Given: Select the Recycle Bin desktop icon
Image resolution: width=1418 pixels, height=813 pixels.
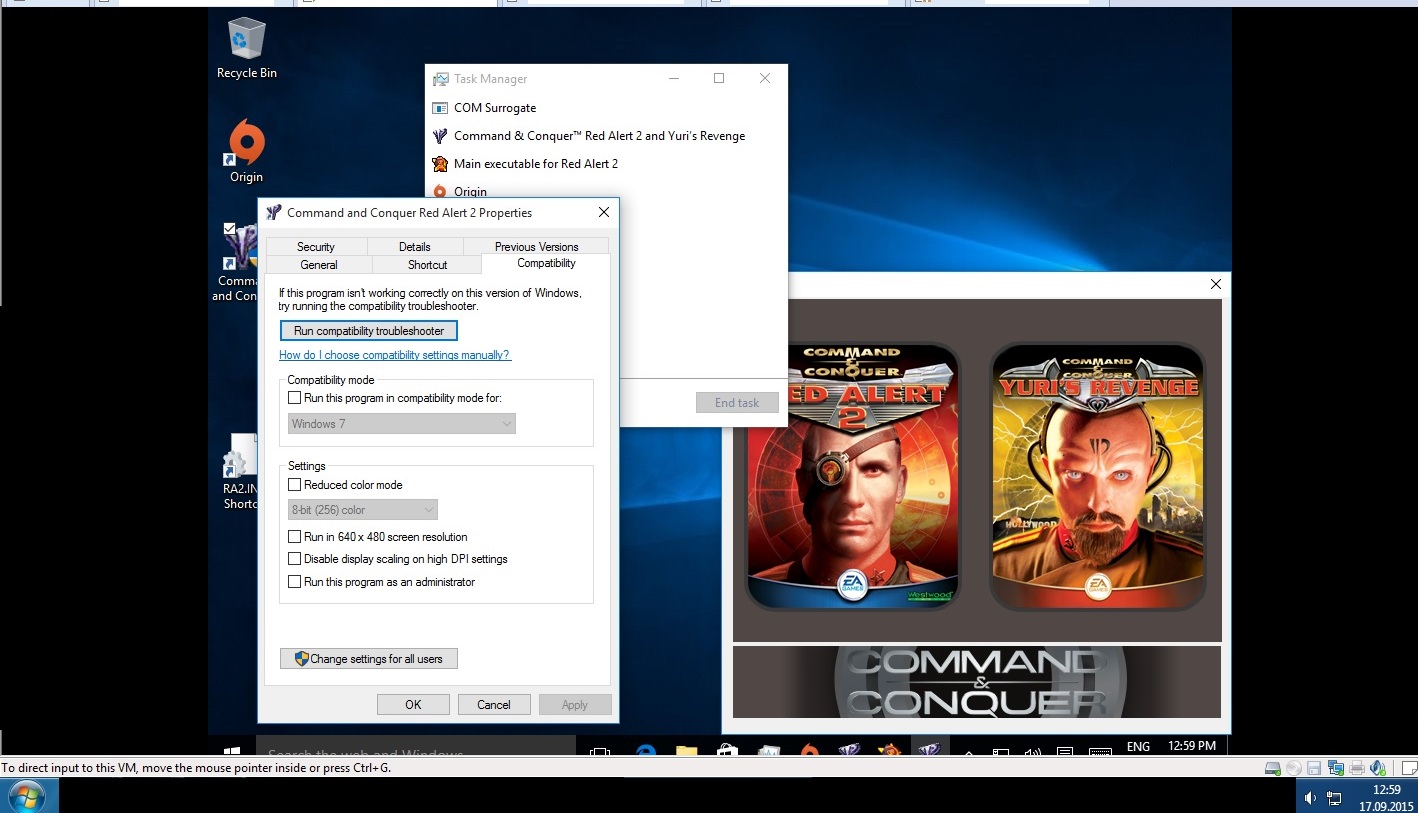Looking at the screenshot, I should tap(247, 48).
